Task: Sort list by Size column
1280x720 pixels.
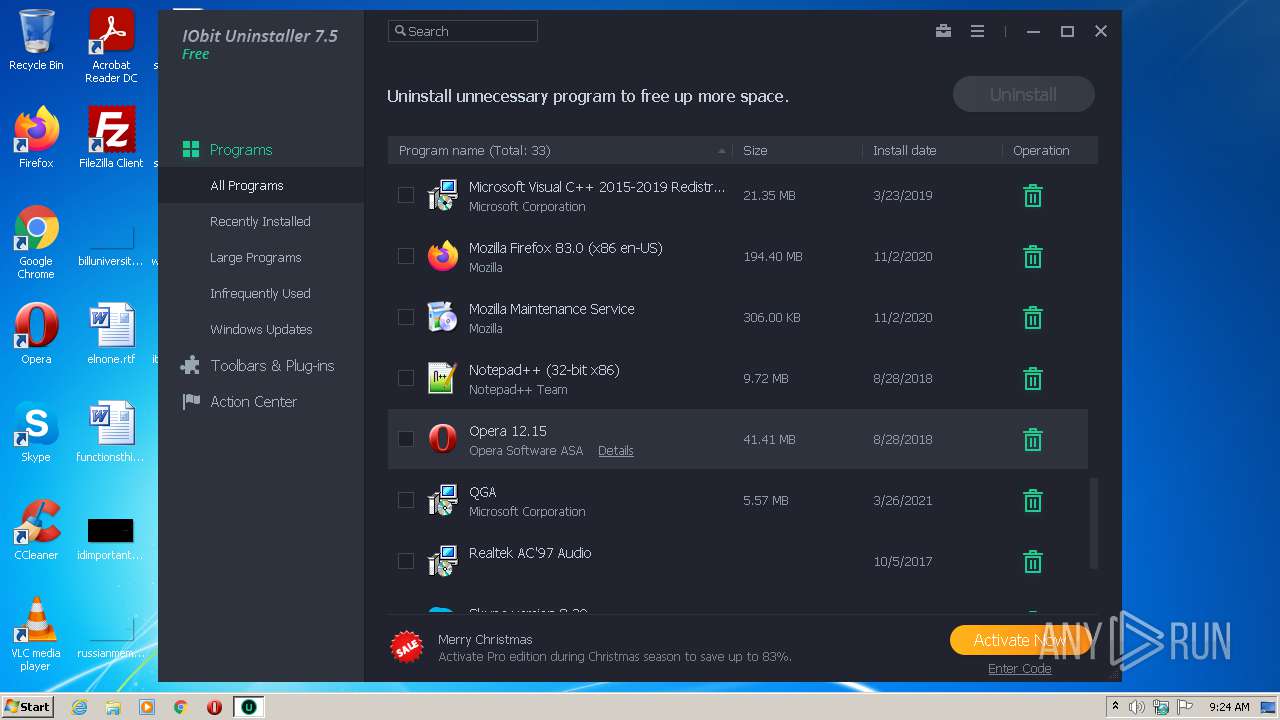Action: pos(797,150)
